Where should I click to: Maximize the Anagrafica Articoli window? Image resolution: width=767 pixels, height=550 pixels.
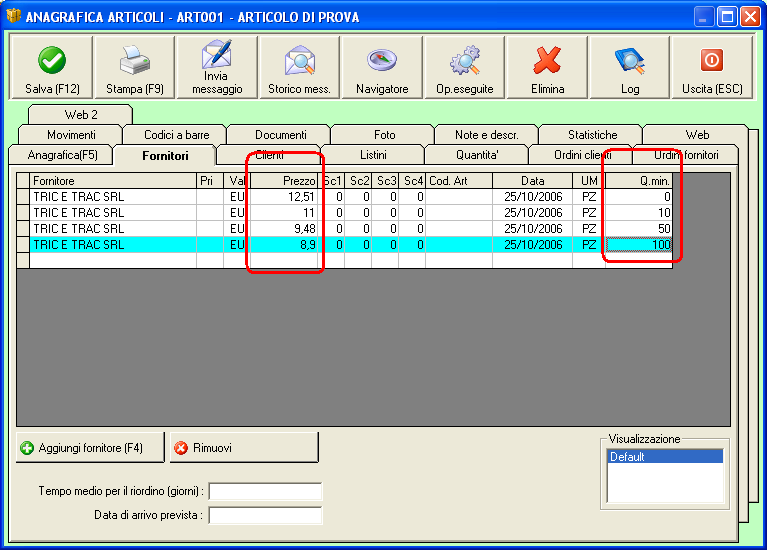(x=727, y=17)
